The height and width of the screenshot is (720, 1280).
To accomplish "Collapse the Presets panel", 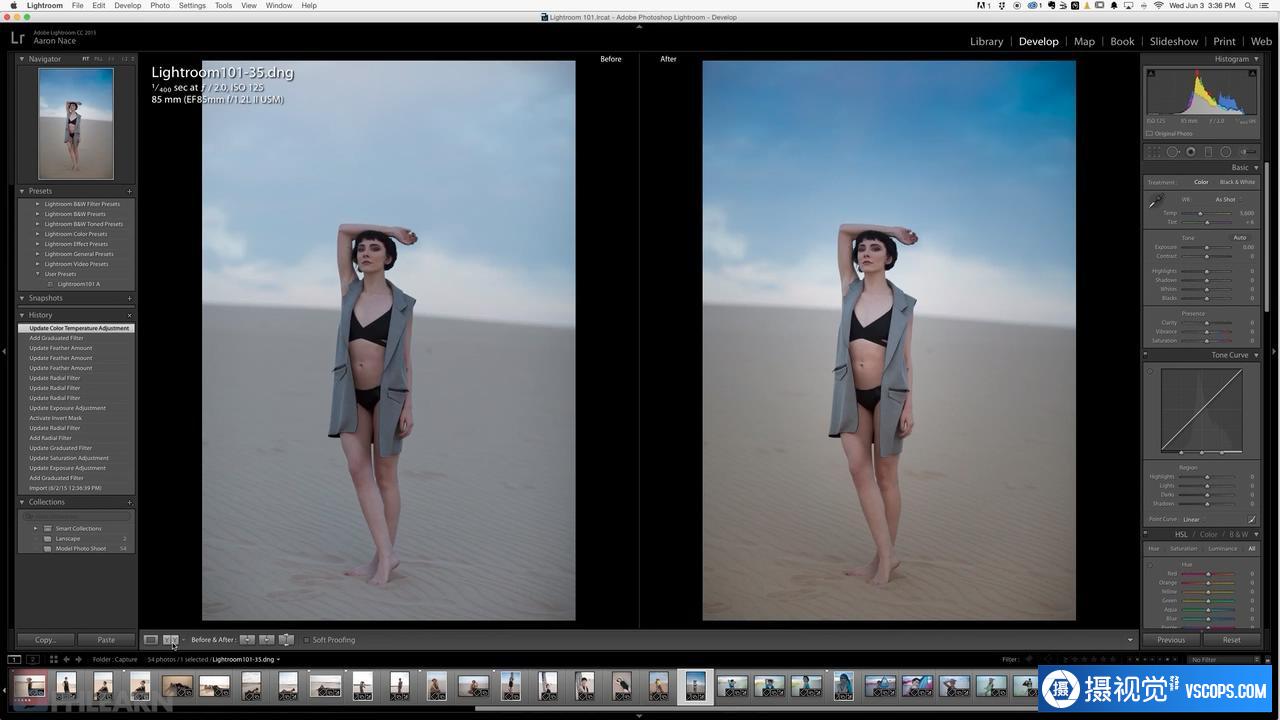I will (x=22, y=191).
